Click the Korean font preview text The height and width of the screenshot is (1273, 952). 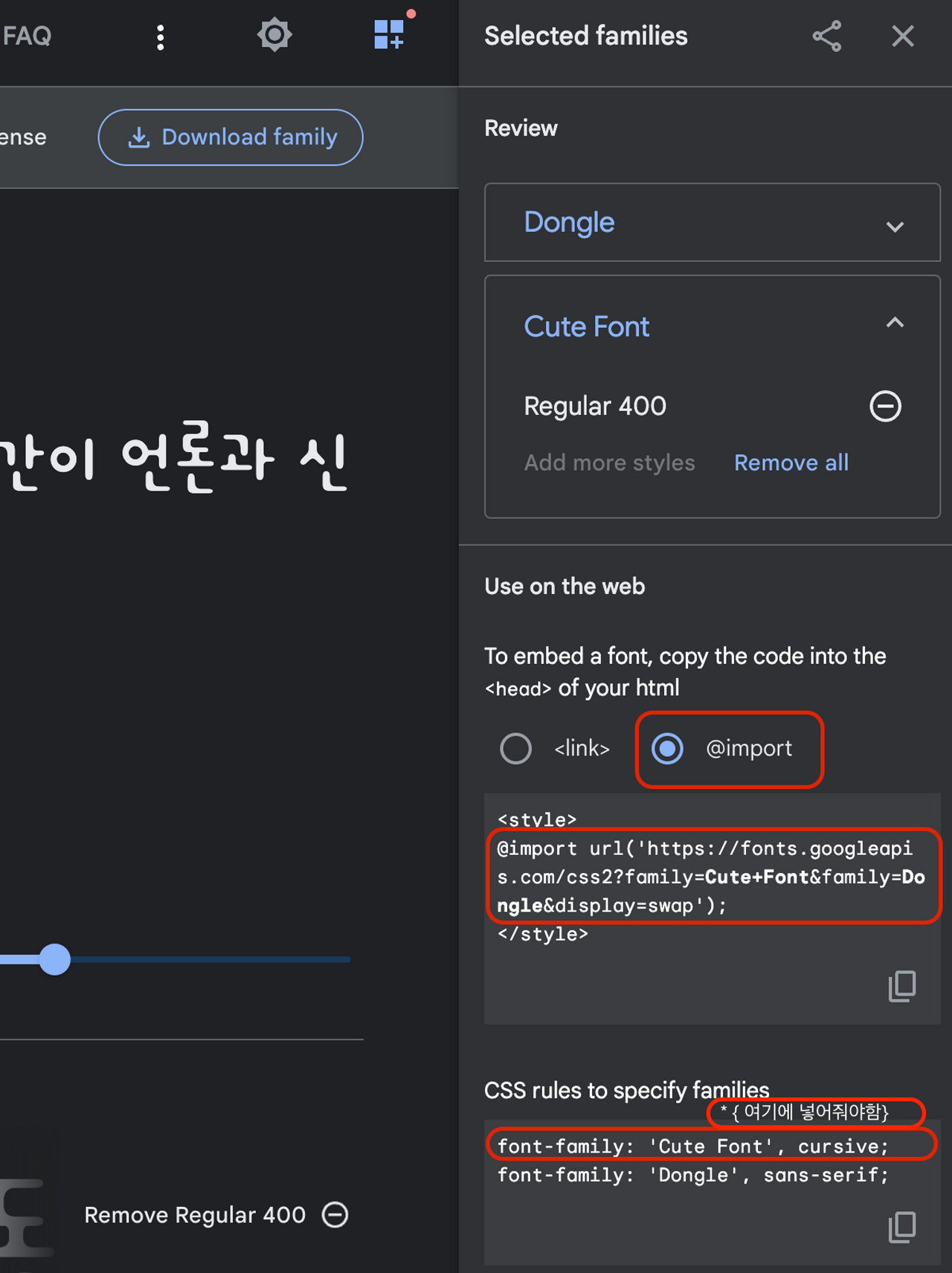point(174,457)
